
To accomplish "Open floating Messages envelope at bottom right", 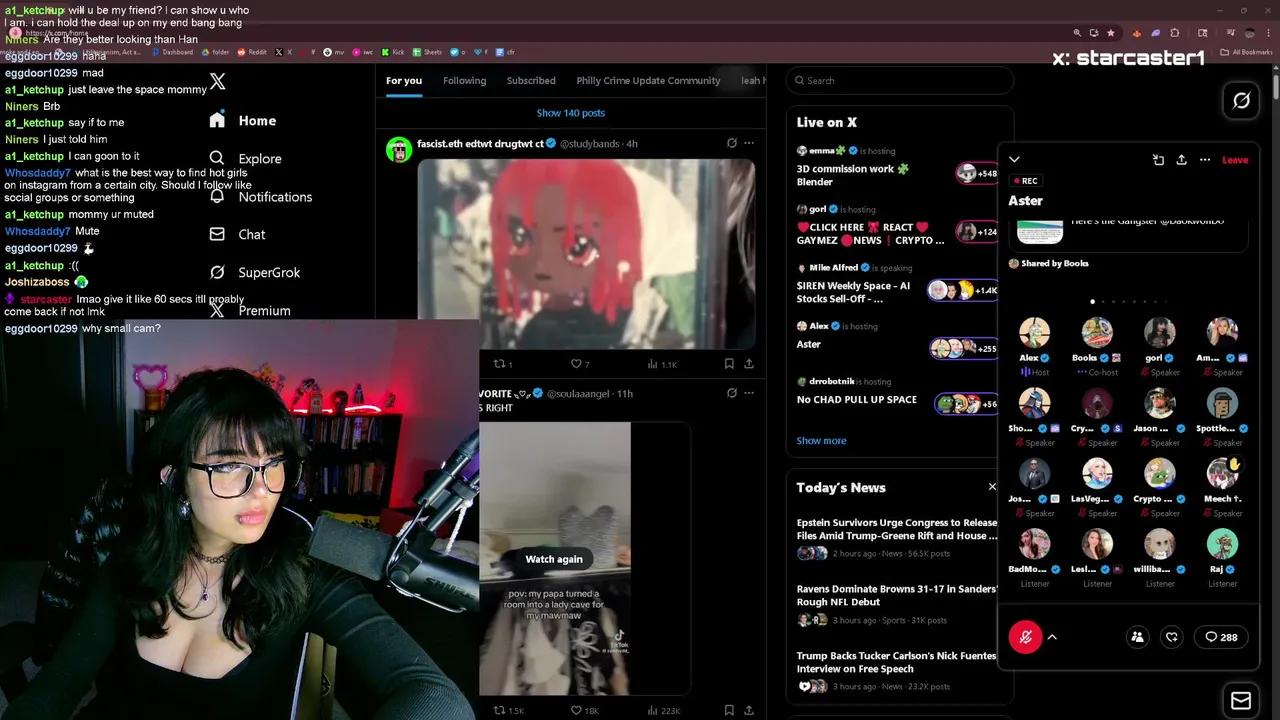I will click(1241, 701).
